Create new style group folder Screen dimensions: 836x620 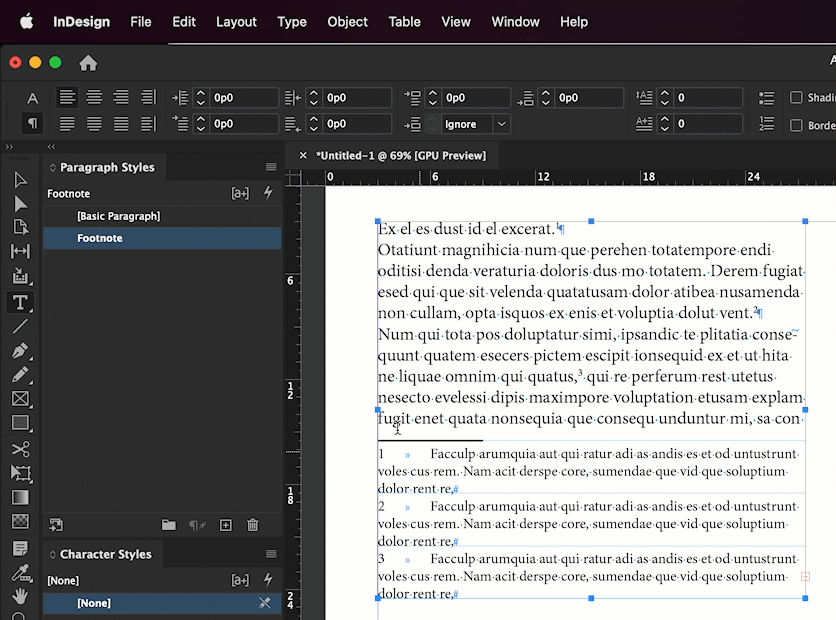pyautogui.click(x=168, y=525)
